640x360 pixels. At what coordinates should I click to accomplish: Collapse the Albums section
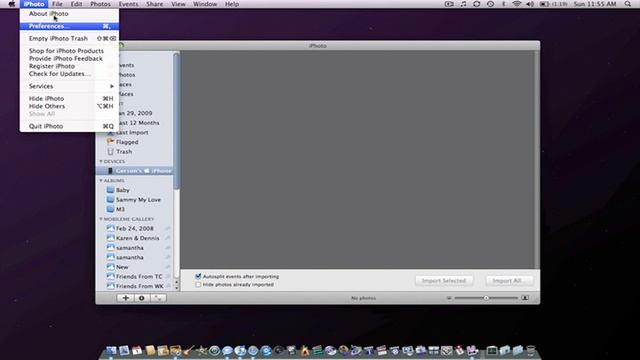click(x=101, y=180)
